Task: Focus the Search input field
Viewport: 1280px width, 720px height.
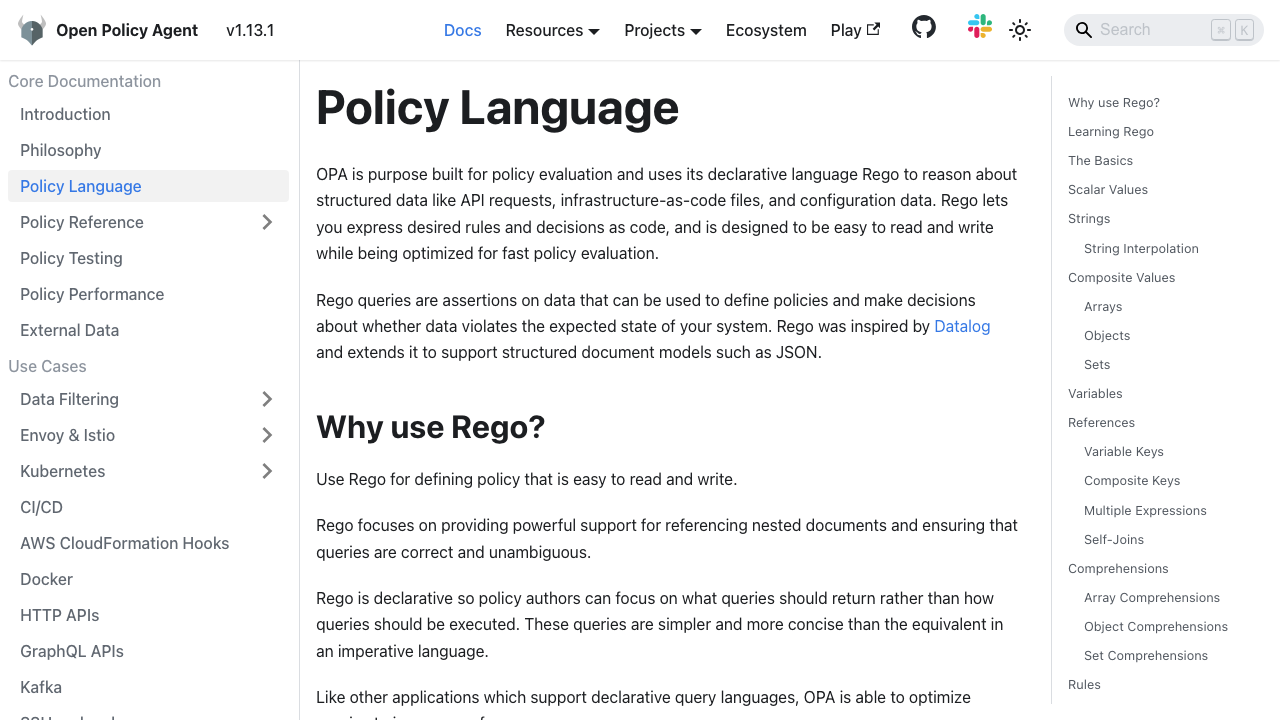Action: [1164, 30]
